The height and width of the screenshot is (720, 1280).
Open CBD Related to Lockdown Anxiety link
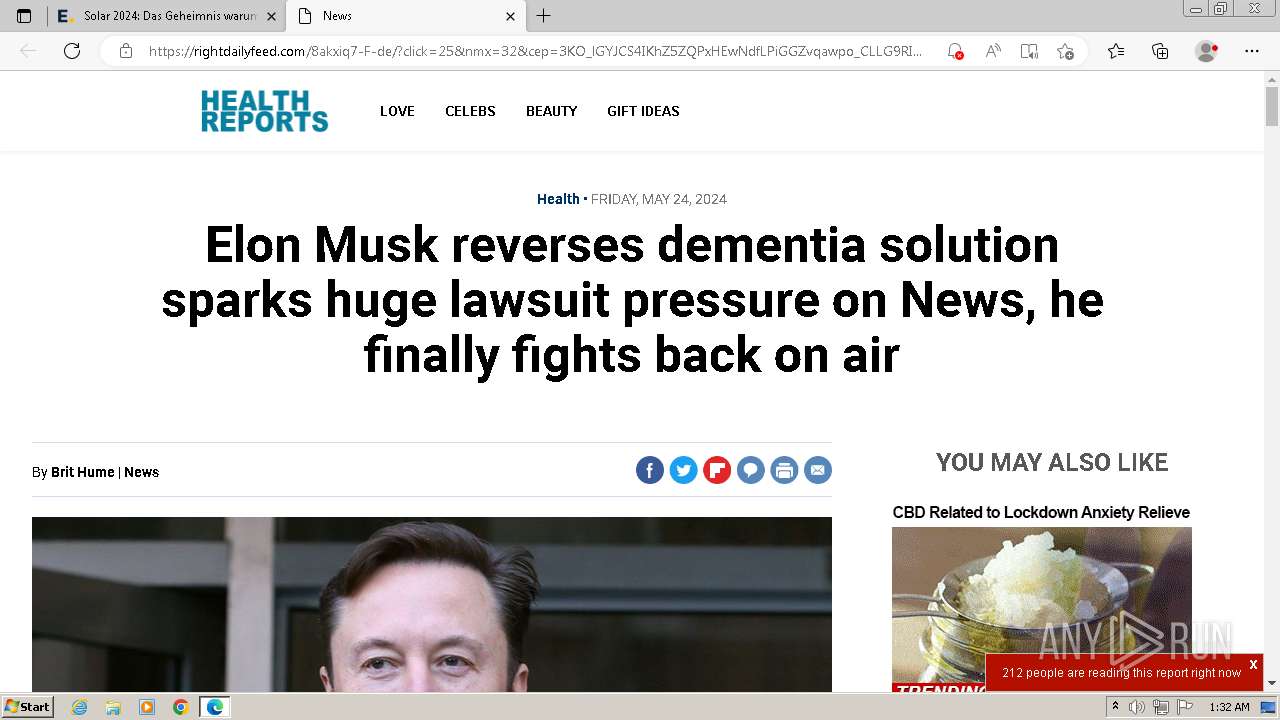(1041, 512)
